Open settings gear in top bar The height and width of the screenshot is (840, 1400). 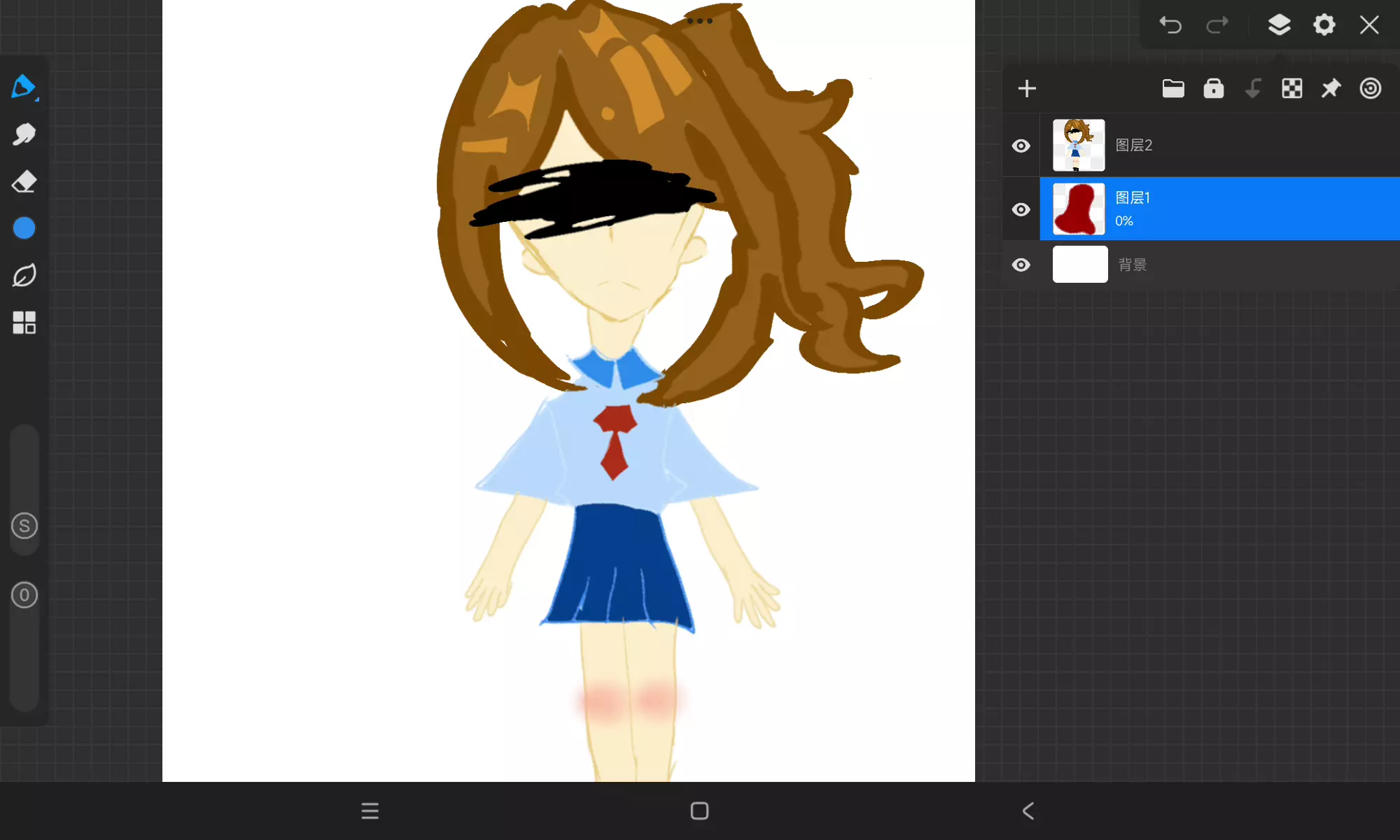[x=1324, y=25]
